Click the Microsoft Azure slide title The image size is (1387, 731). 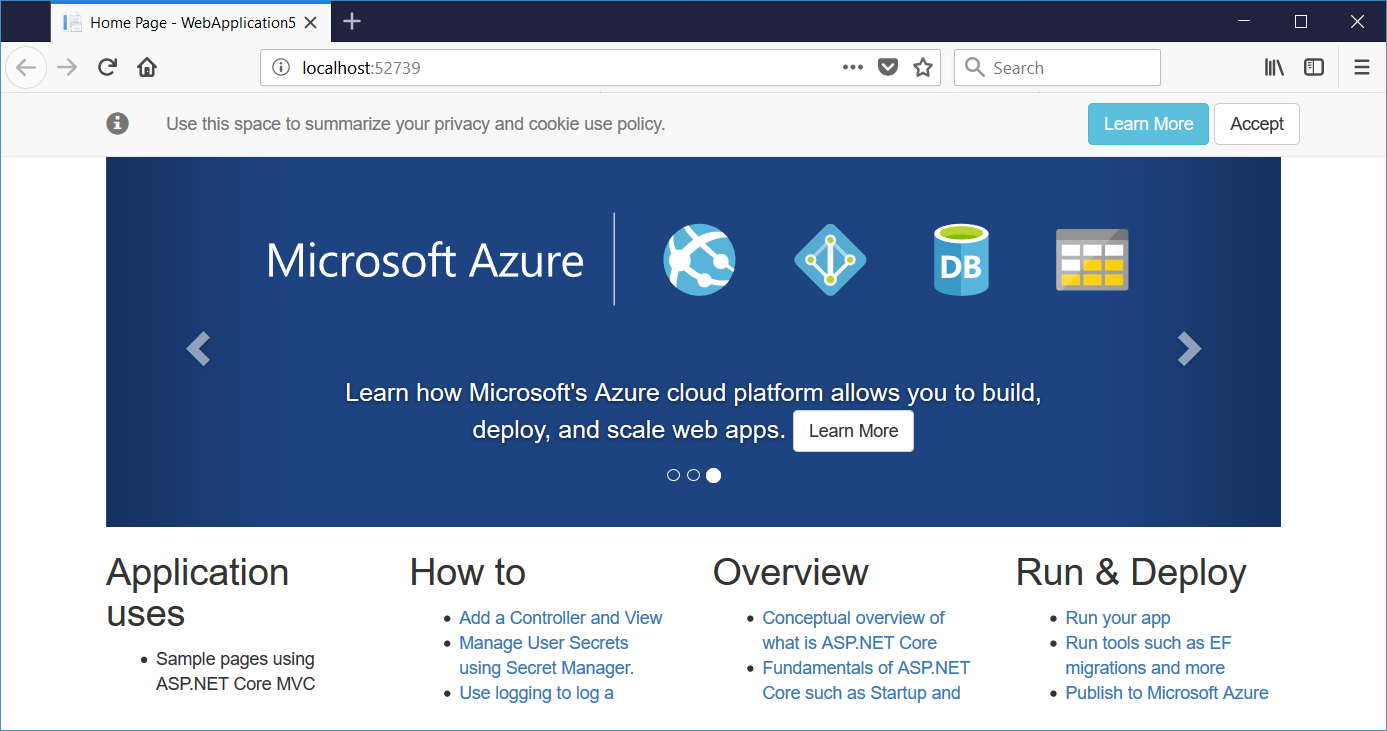[x=425, y=260]
